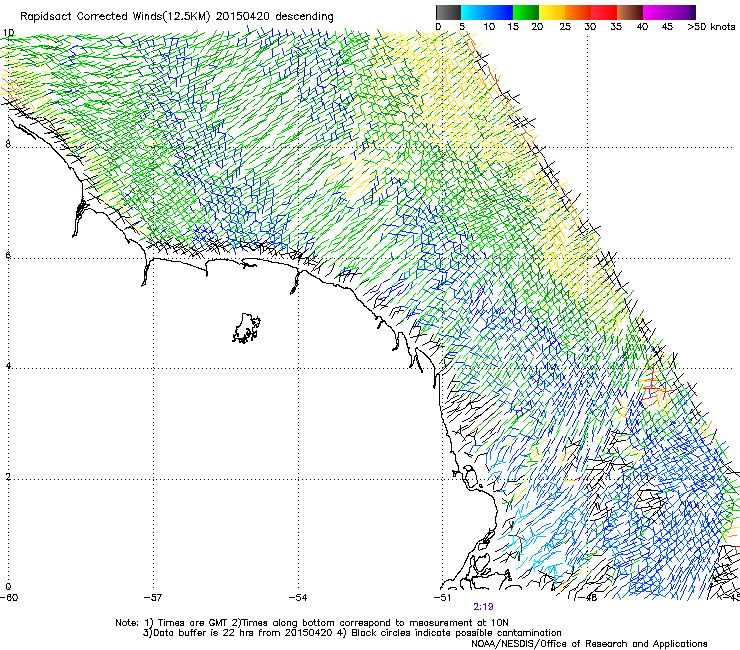
Task: Click the orange 25-30 knots color swatch
Action: [578, 12]
